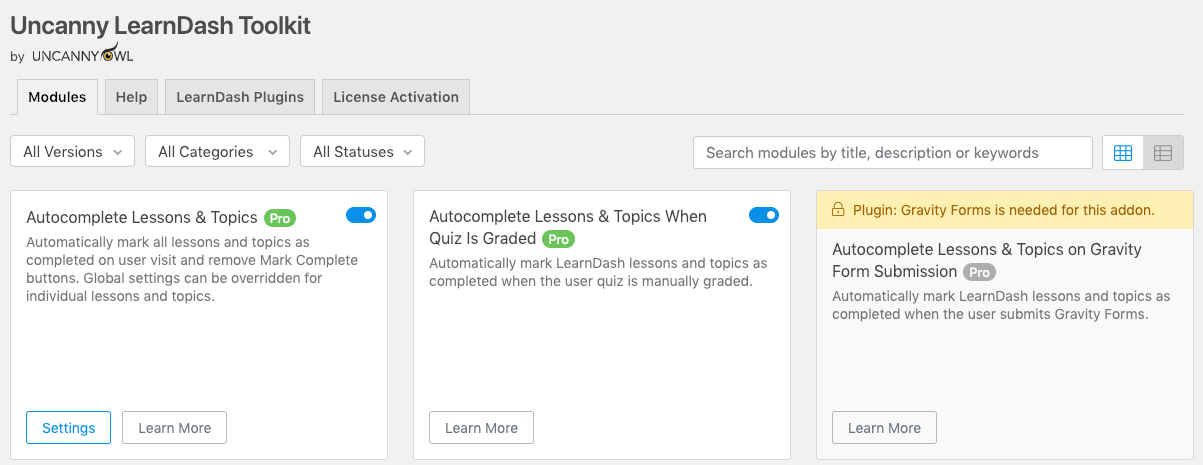Screen dimensions: 1203x465
Task: Toggle off Autocomplete When Quiz Is Graded
Action: [x=764, y=215]
